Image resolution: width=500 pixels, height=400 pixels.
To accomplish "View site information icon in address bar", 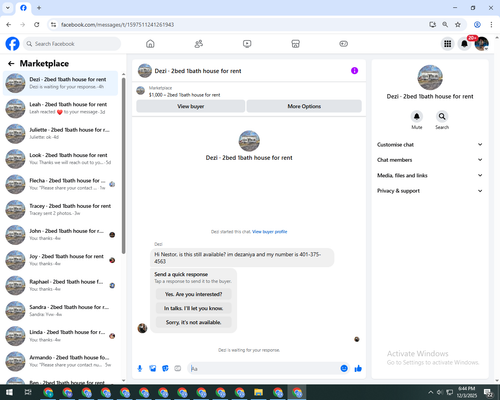I will point(53,24).
